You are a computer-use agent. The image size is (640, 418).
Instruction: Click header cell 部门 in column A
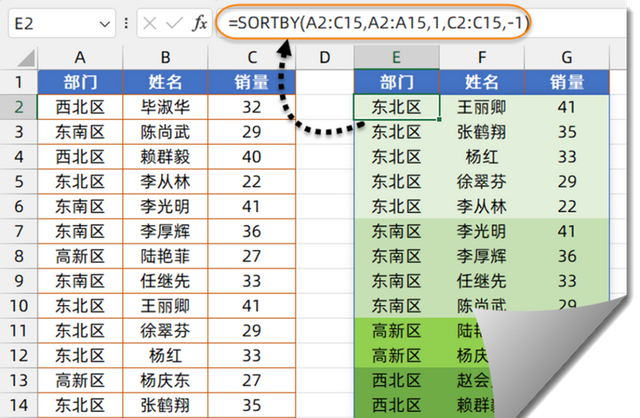[x=80, y=82]
